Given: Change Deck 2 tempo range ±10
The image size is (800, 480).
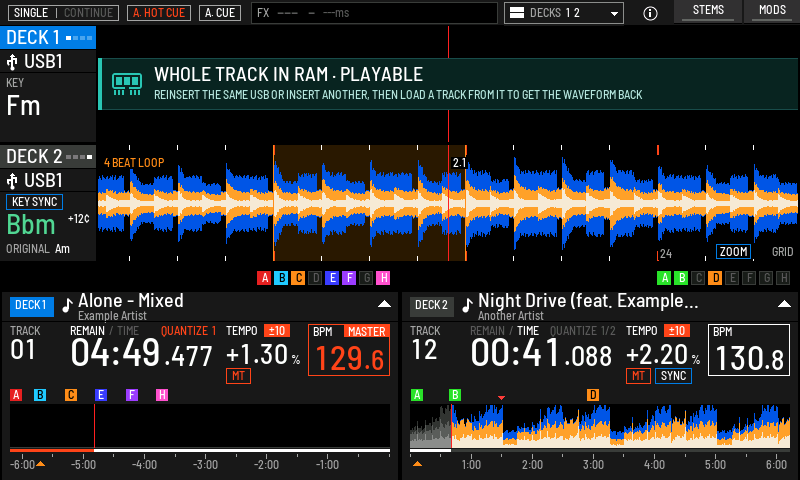Looking at the screenshot, I should (x=677, y=331).
